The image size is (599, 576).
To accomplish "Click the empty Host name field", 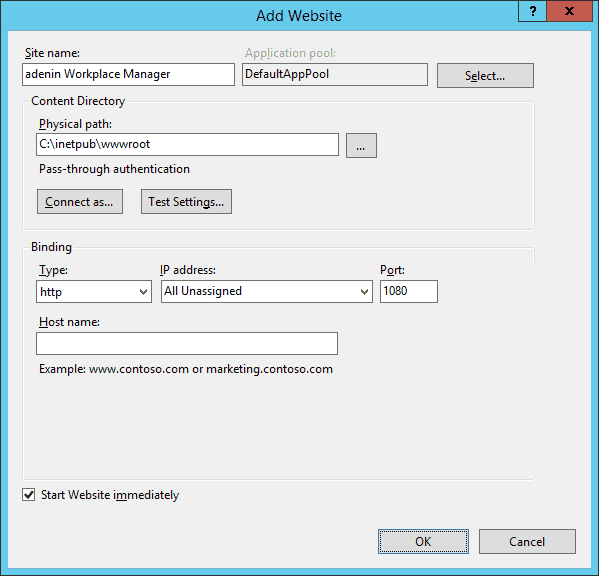I will click(187, 343).
